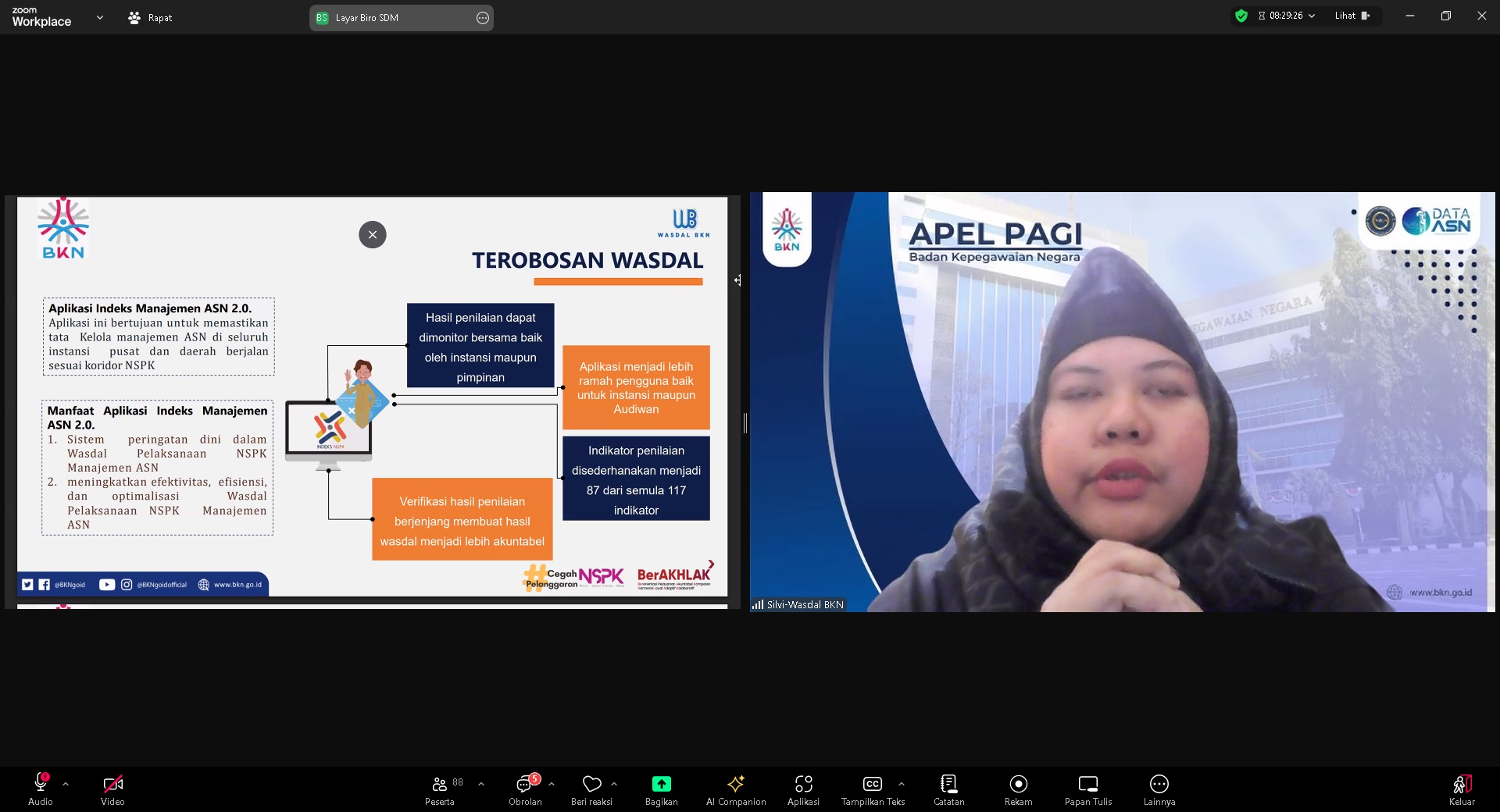Expand the Peserta options chevron
The height and width of the screenshot is (812, 1500).
[x=481, y=783]
